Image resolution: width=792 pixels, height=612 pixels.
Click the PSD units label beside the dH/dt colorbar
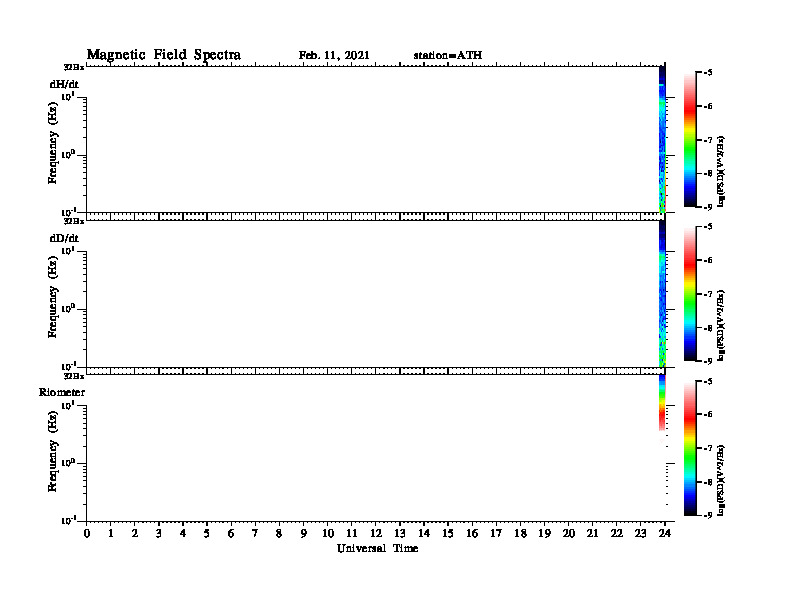(x=721, y=171)
